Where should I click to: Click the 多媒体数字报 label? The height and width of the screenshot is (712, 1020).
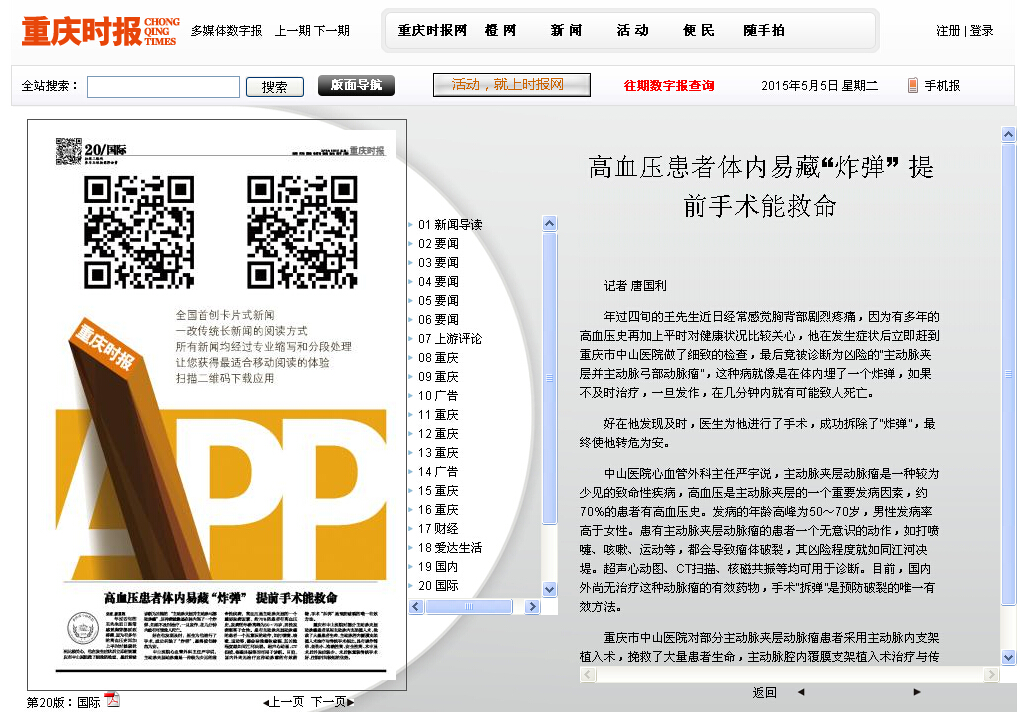tap(226, 31)
